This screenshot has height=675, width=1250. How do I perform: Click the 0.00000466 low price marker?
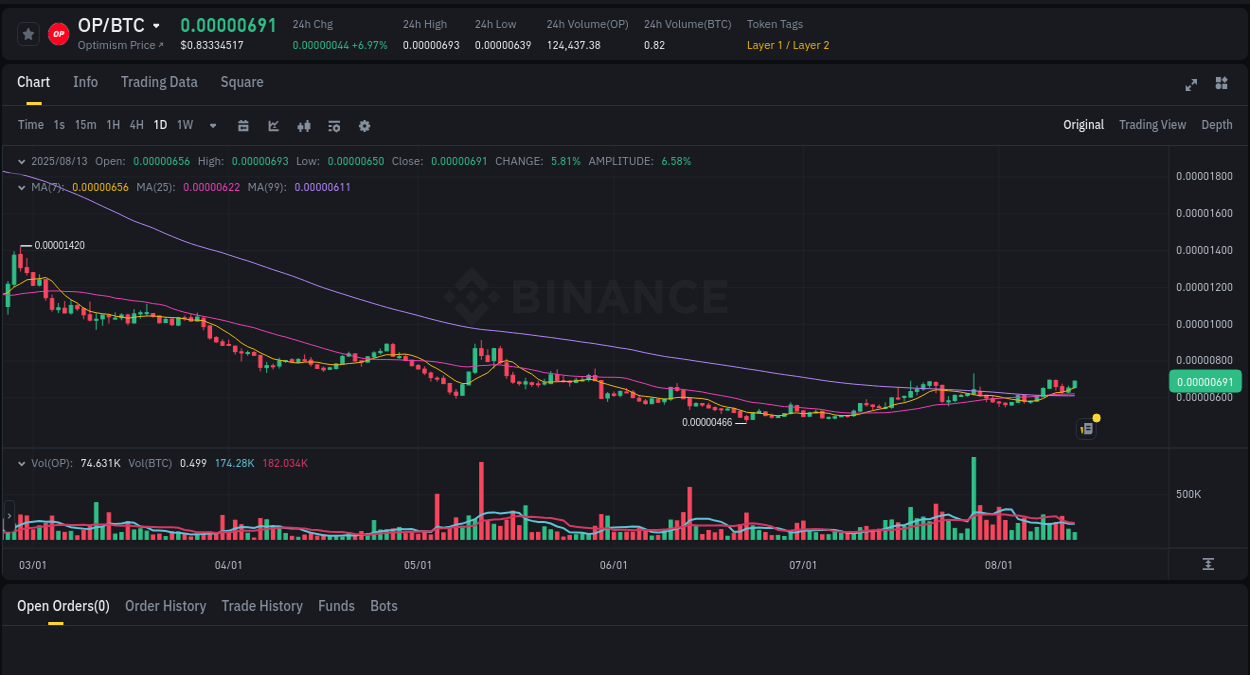[x=707, y=422]
